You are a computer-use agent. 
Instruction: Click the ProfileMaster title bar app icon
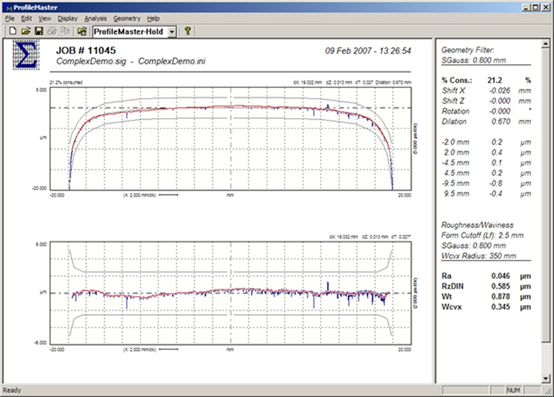(8, 8)
